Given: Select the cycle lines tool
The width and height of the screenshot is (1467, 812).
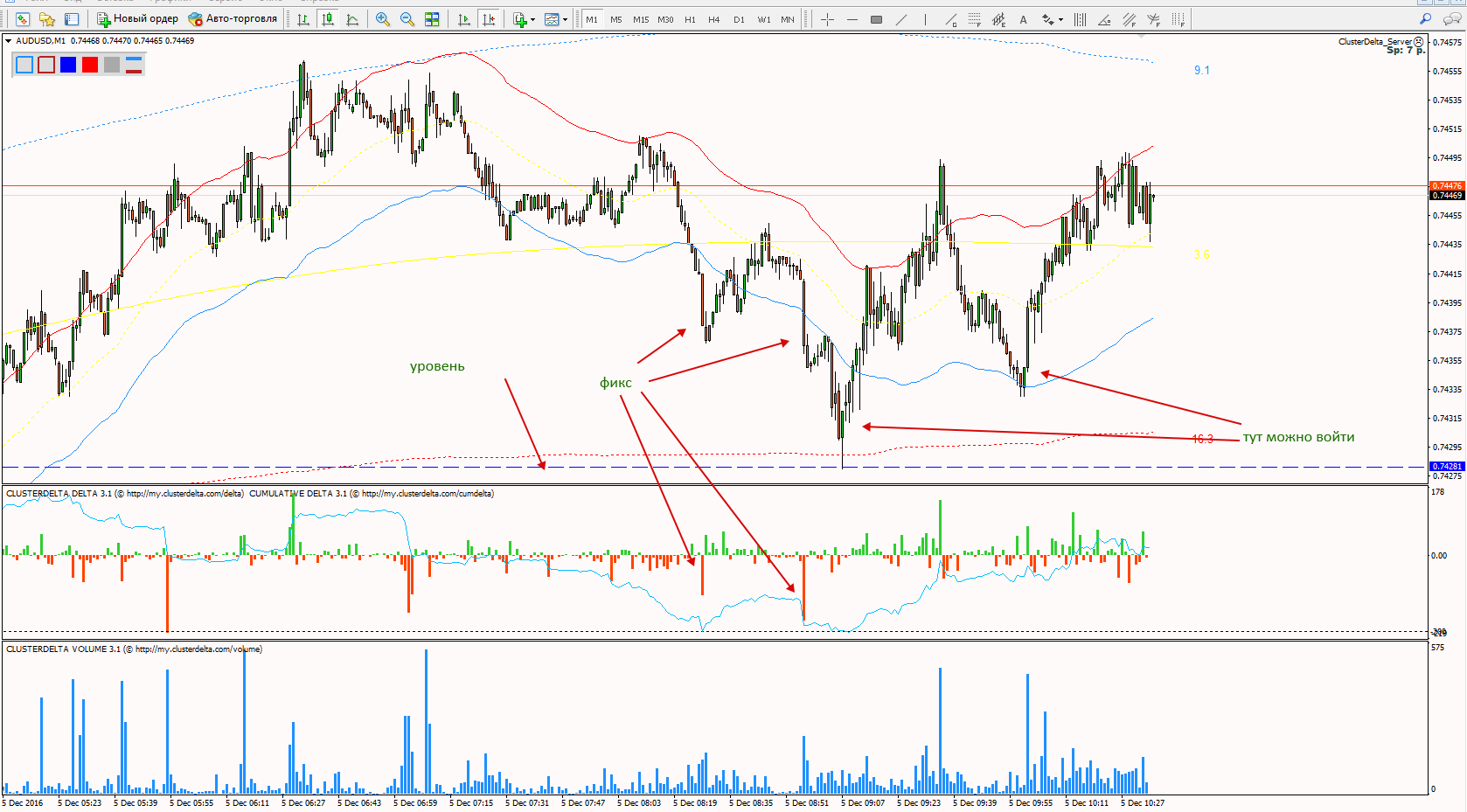Looking at the screenshot, I should pyautogui.click(x=1080, y=18).
